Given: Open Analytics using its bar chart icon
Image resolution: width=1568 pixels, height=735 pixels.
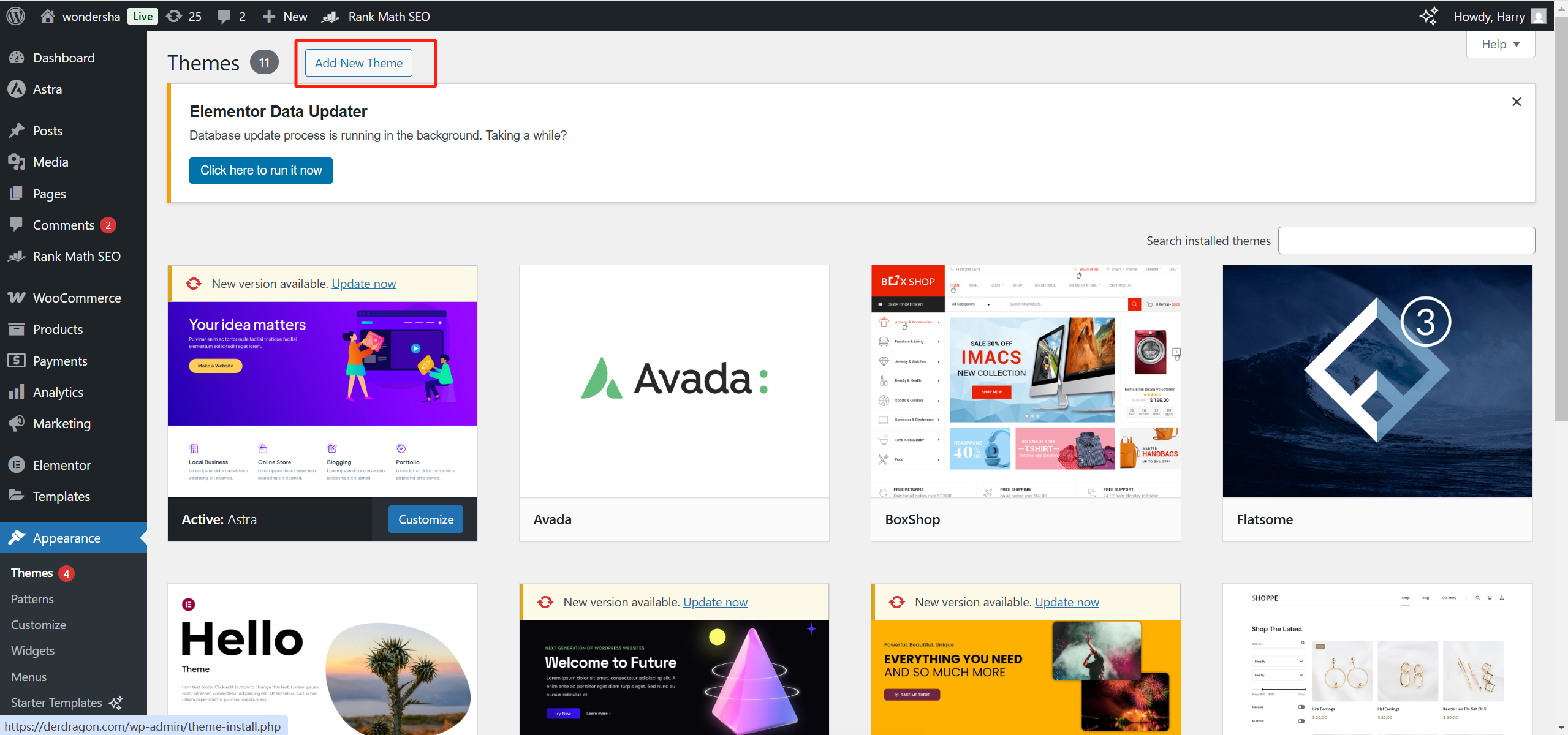Looking at the screenshot, I should [x=17, y=392].
